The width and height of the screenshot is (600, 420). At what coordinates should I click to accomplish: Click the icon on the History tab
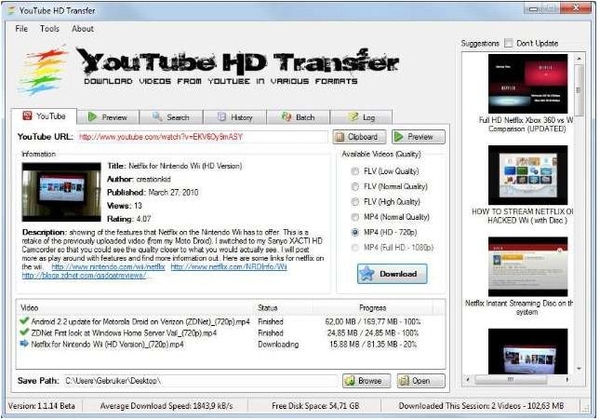(222, 117)
